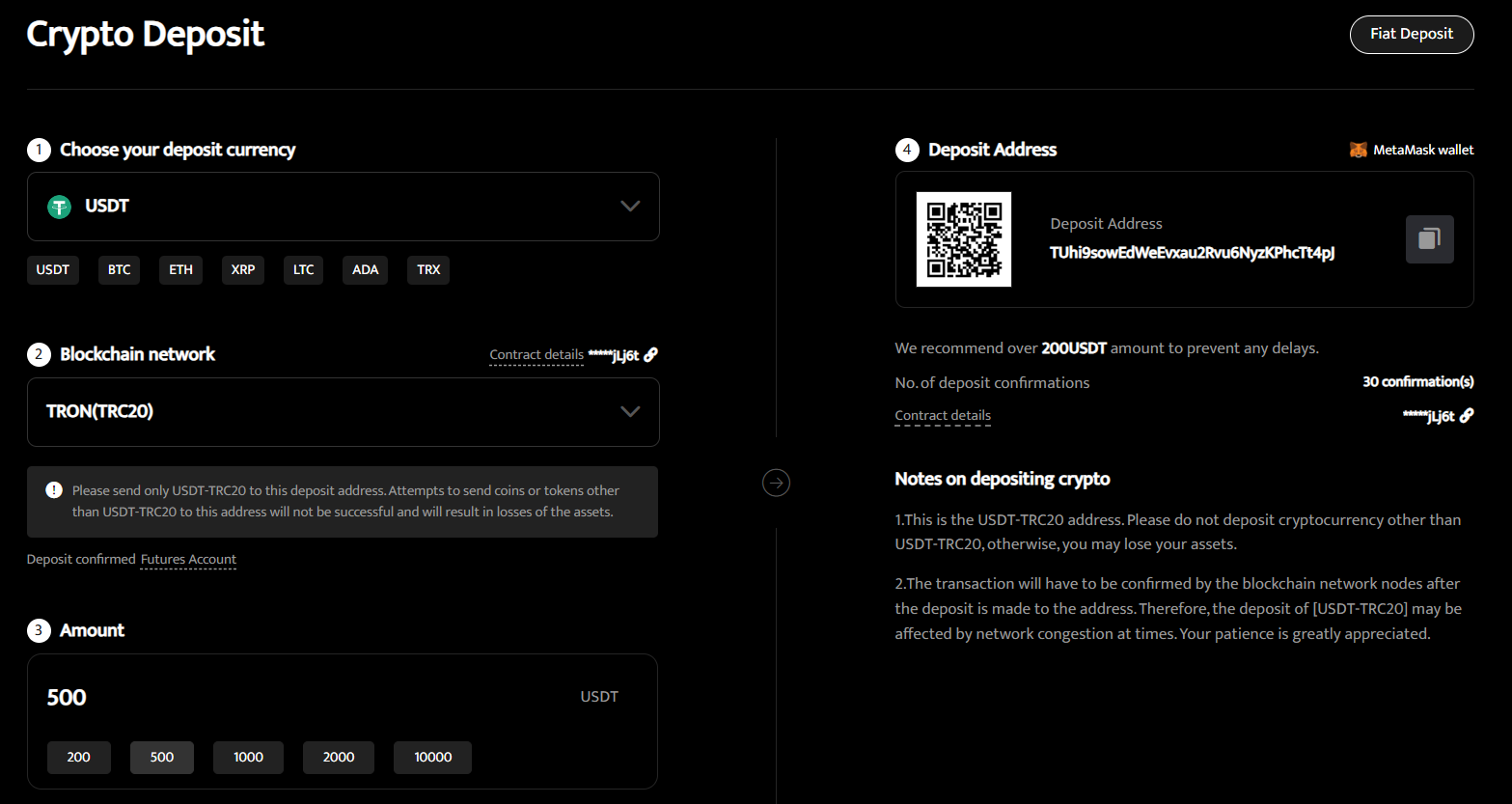Click the Notes on depositing crypto heading
1512x804 pixels.
[1003, 480]
